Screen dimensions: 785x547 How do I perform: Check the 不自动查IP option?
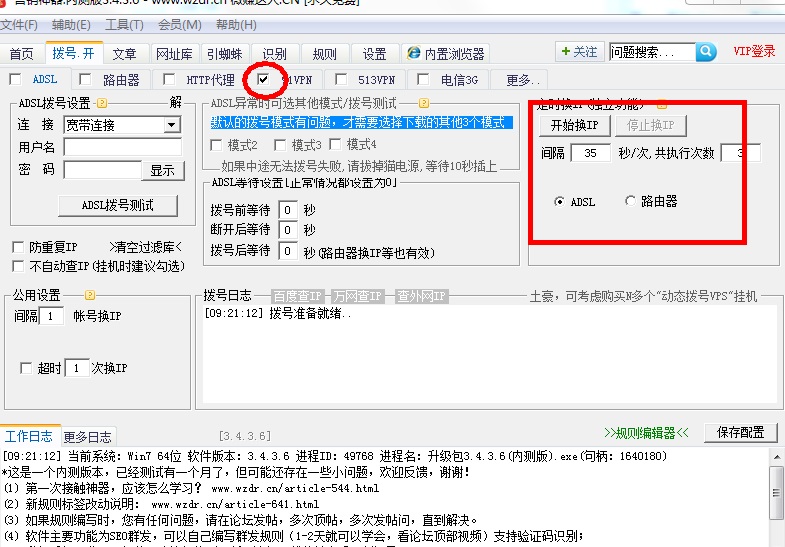pyautogui.click(x=18, y=266)
